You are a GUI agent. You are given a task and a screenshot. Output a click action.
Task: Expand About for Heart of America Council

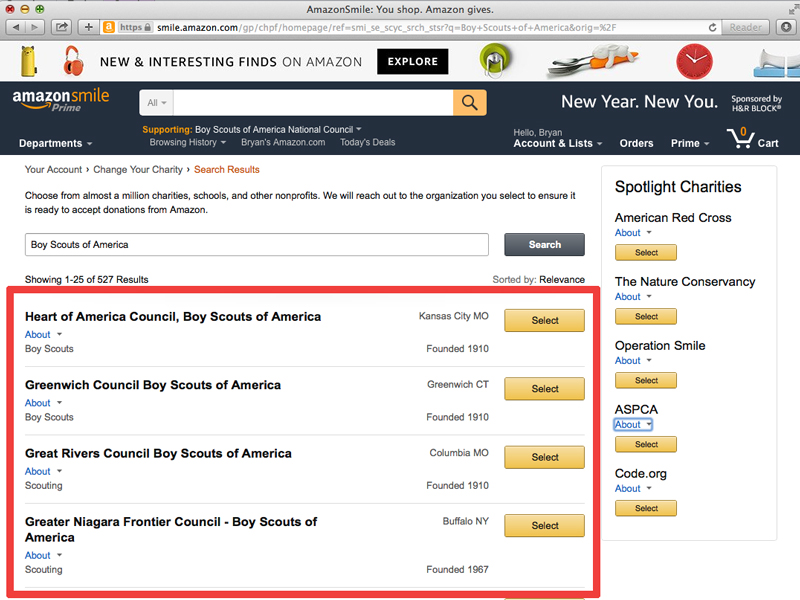point(43,335)
